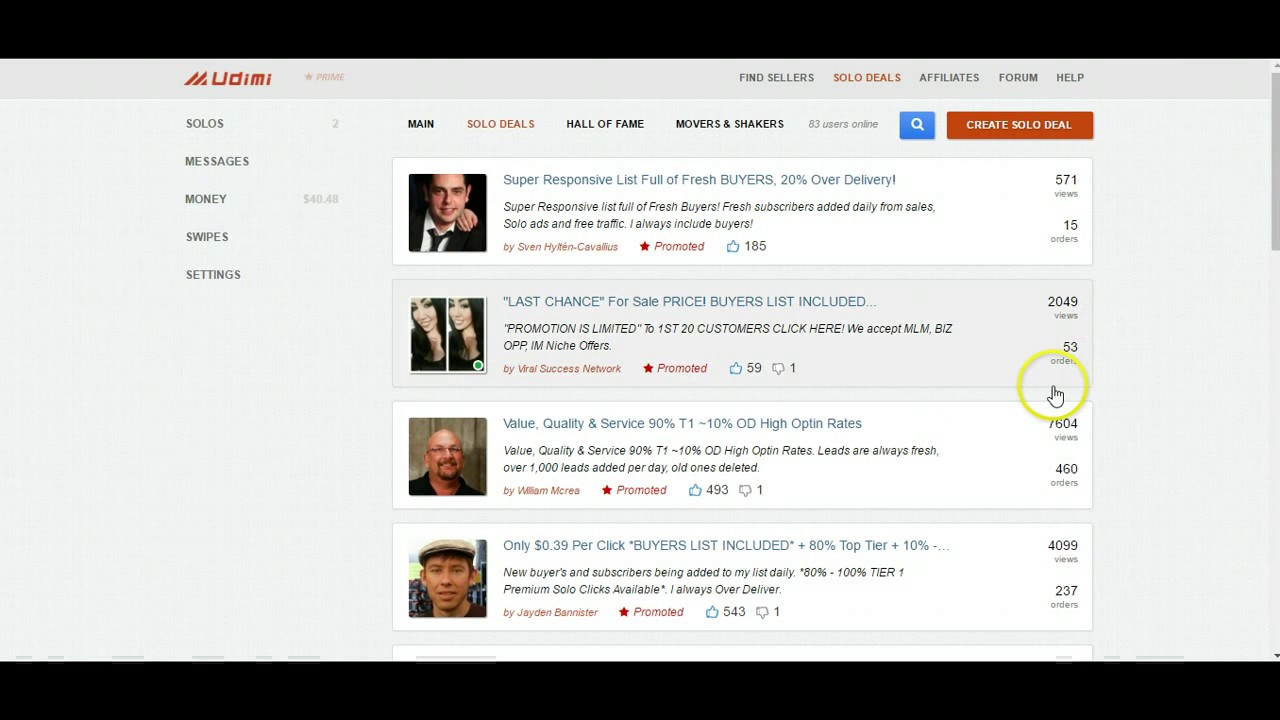Open Messages in left sidebar
The height and width of the screenshot is (720, 1280).
point(217,161)
